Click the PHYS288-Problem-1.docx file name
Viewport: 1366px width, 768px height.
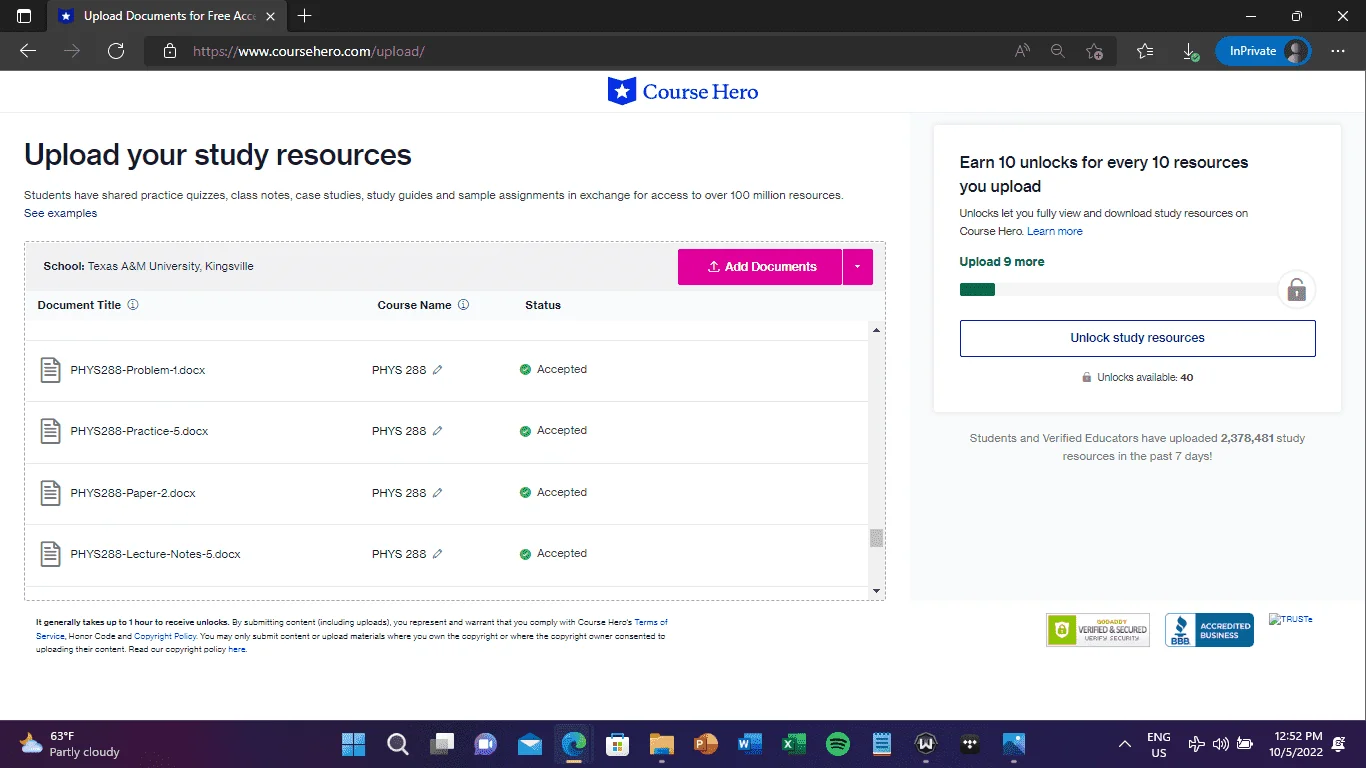pos(138,370)
